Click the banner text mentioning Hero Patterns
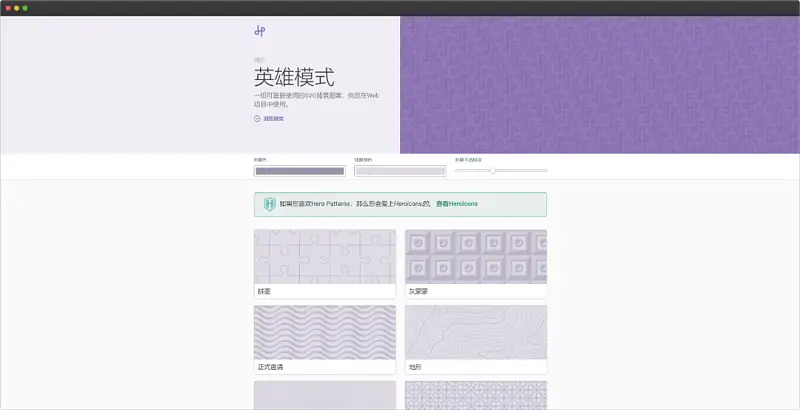 (355, 203)
